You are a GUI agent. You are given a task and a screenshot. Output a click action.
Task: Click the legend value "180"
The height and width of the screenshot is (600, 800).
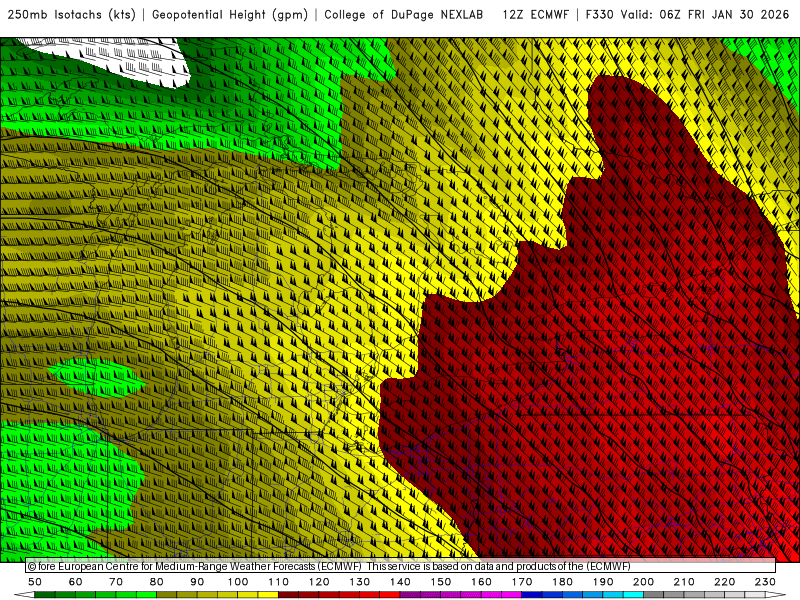pos(562,582)
